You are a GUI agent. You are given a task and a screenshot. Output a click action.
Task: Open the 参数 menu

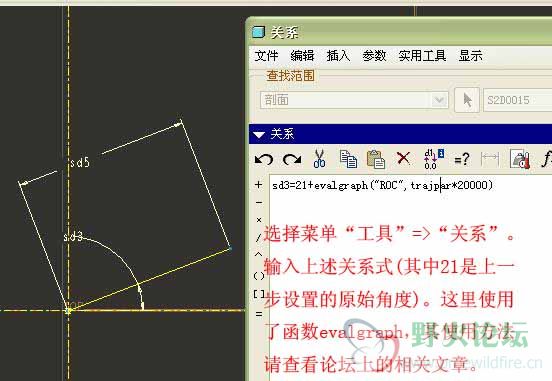coord(374,56)
